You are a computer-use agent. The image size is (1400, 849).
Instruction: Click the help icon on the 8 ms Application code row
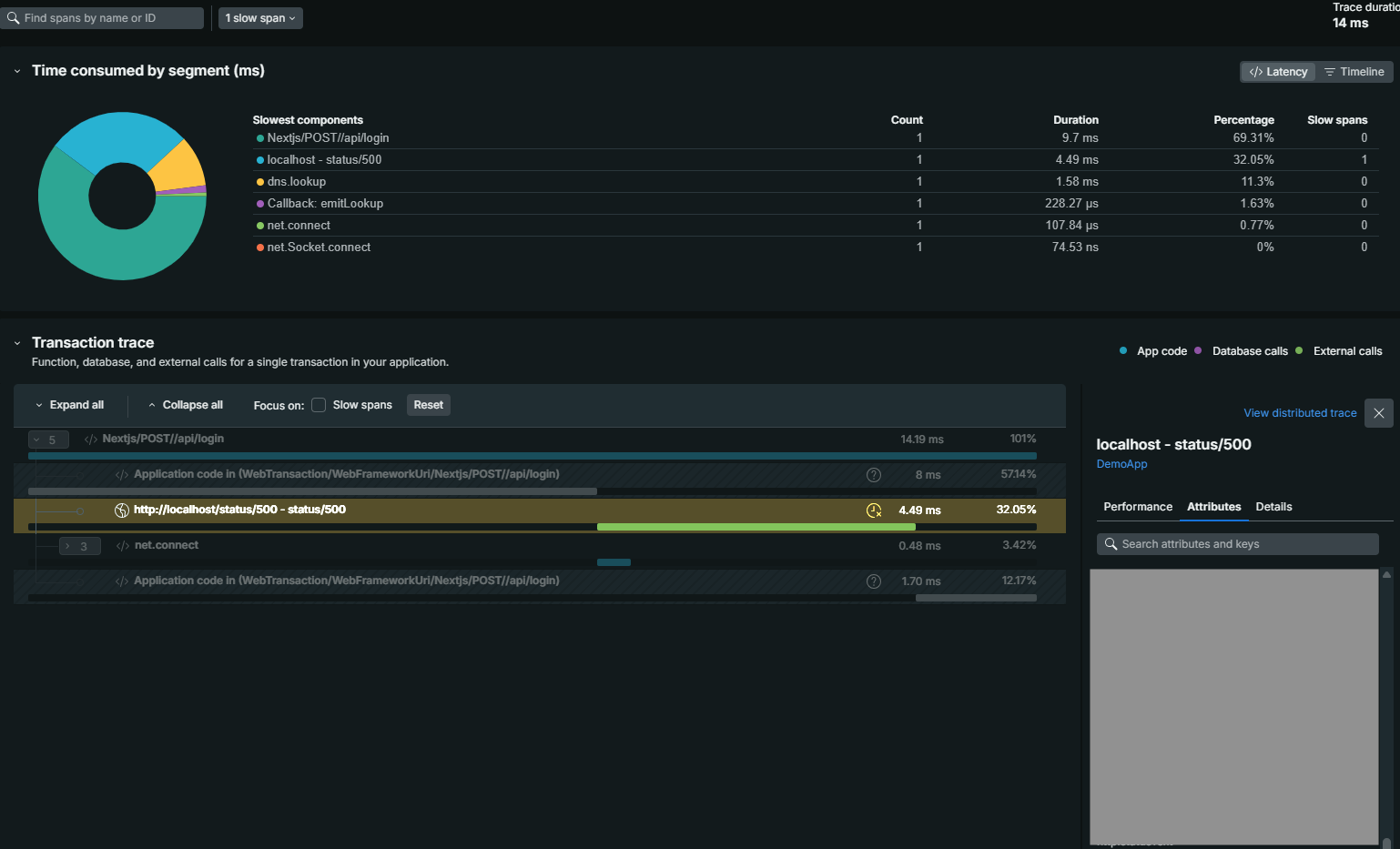(x=874, y=475)
